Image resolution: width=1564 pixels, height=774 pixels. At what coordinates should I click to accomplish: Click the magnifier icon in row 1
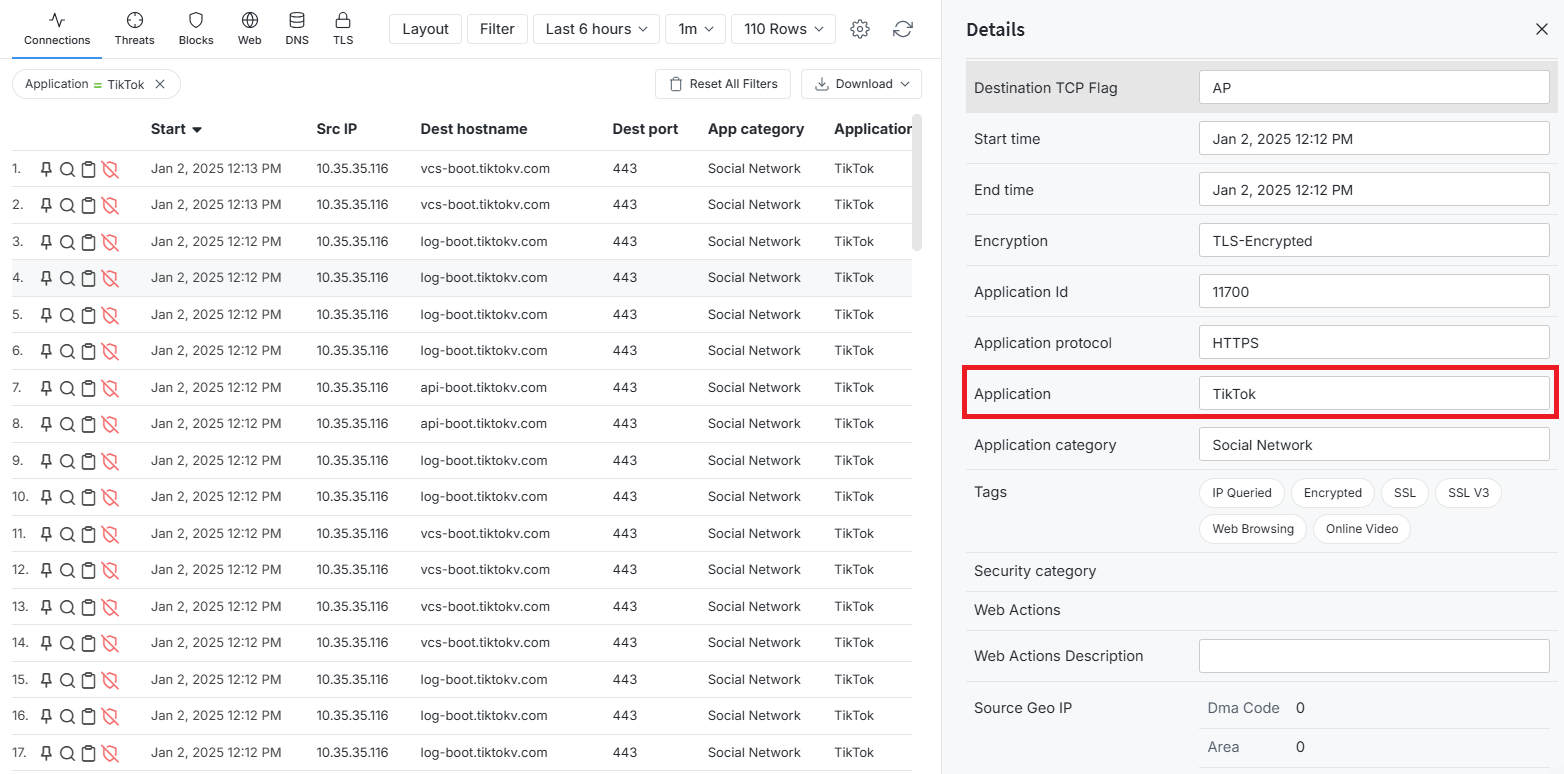pos(67,169)
